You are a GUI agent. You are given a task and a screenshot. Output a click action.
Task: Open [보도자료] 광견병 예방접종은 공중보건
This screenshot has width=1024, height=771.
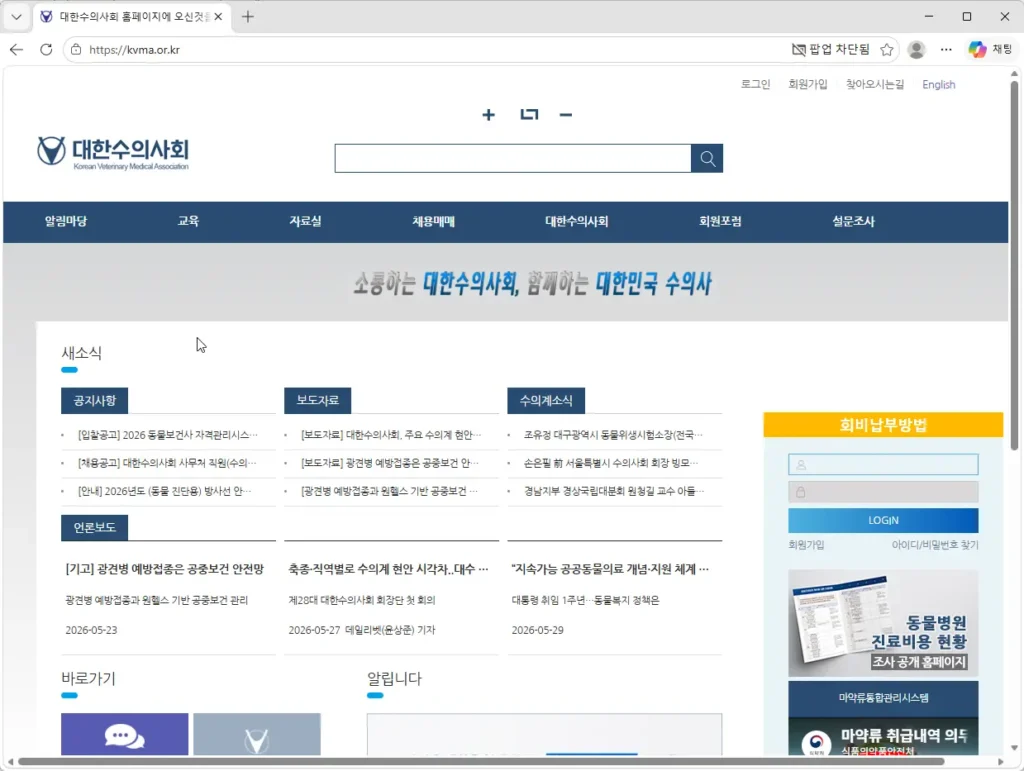pyautogui.click(x=390, y=463)
